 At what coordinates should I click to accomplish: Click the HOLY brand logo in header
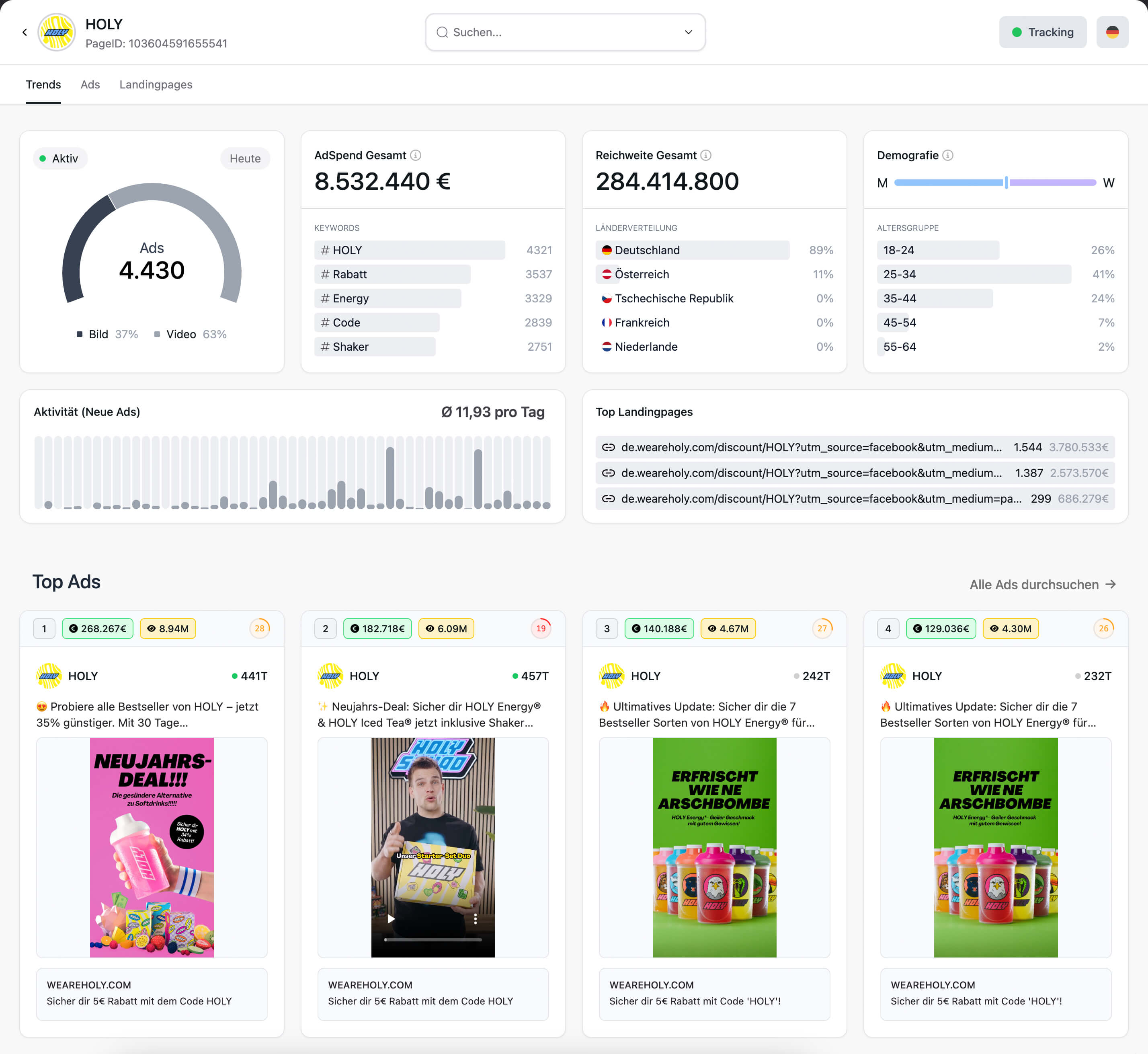tap(56, 33)
